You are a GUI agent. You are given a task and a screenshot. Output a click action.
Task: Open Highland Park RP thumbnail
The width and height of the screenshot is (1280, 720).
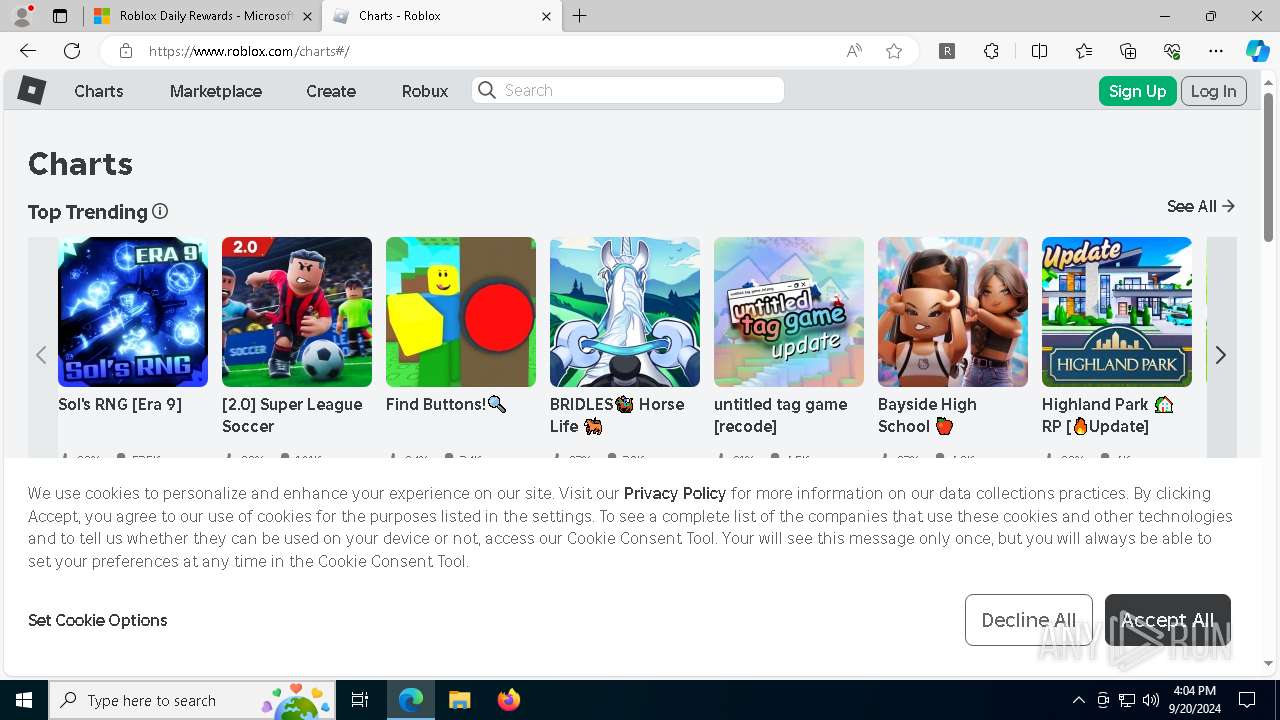point(1117,312)
